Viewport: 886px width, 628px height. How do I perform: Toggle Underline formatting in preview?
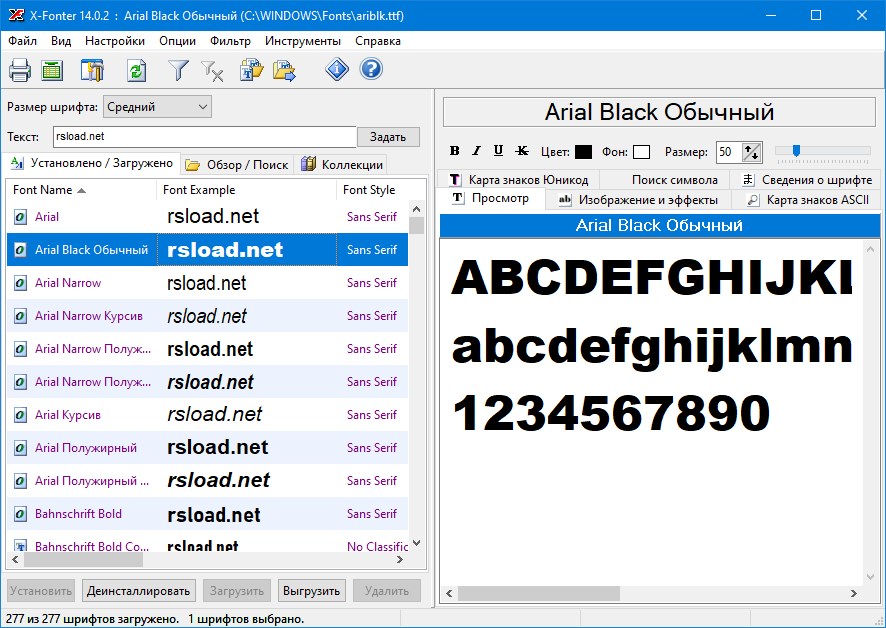click(x=498, y=151)
